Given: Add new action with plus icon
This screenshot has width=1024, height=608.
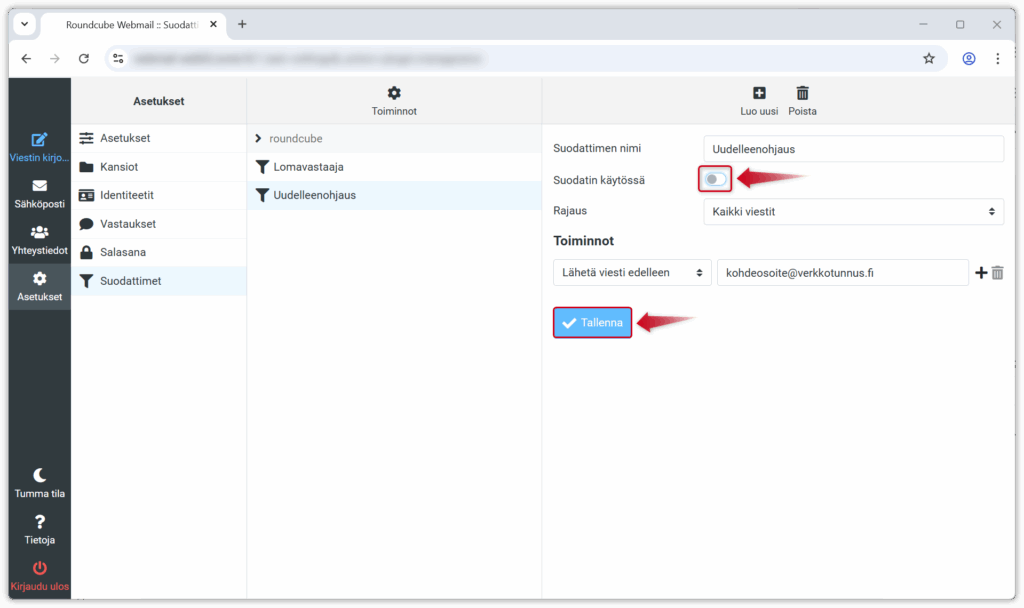Looking at the screenshot, I should tap(980, 273).
